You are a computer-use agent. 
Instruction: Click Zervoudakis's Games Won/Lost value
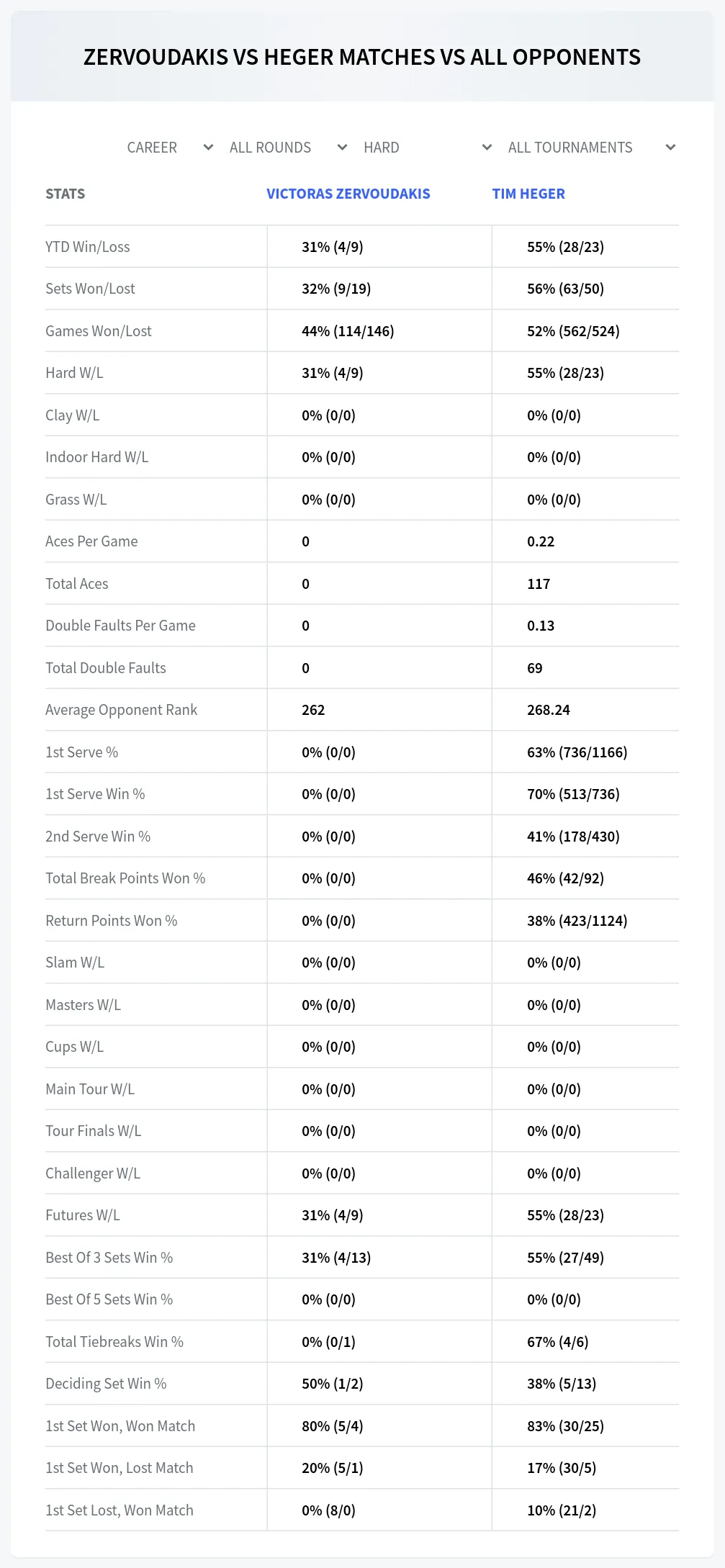point(348,331)
